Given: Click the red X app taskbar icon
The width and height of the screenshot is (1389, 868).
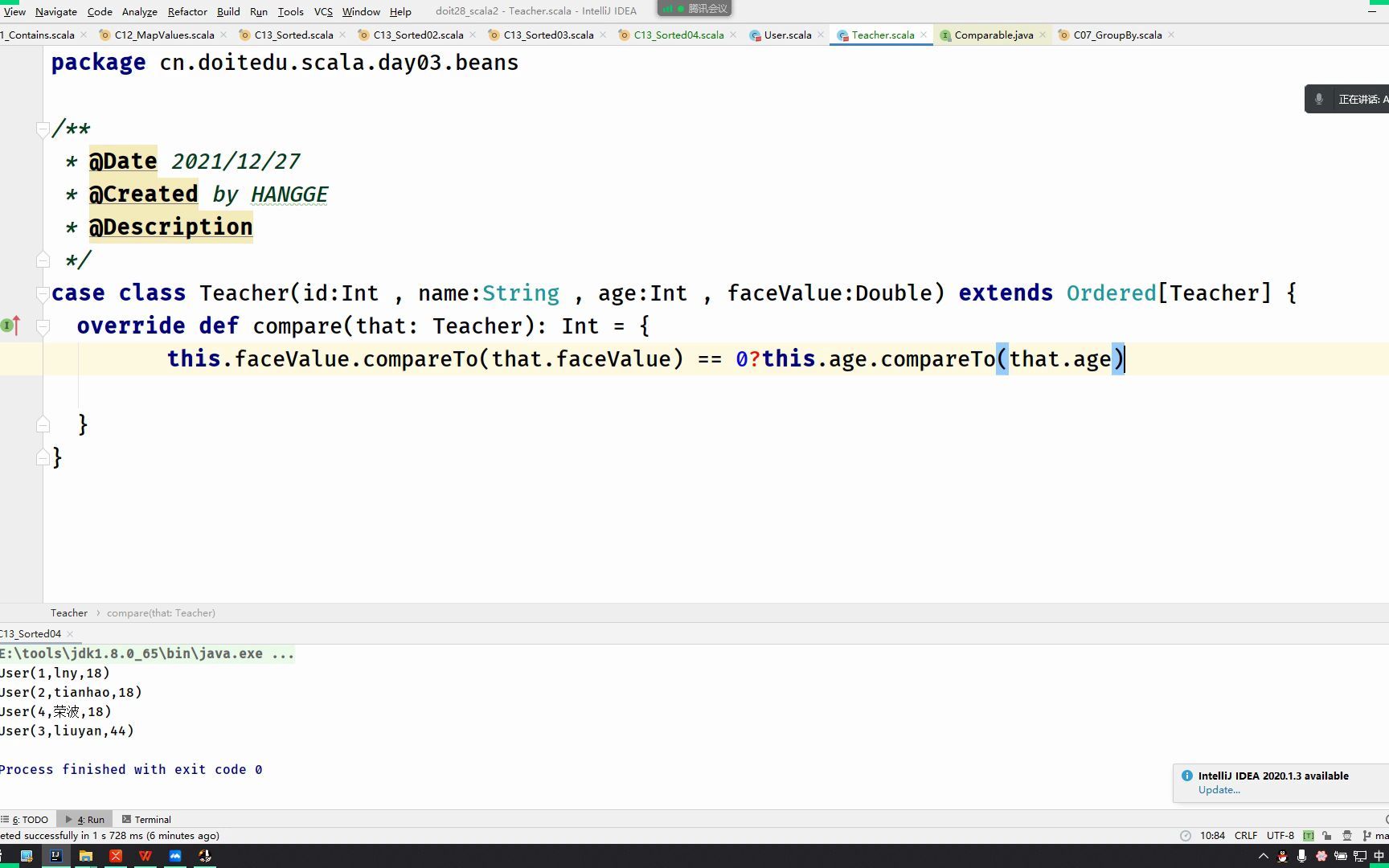Looking at the screenshot, I should tap(116, 856).
